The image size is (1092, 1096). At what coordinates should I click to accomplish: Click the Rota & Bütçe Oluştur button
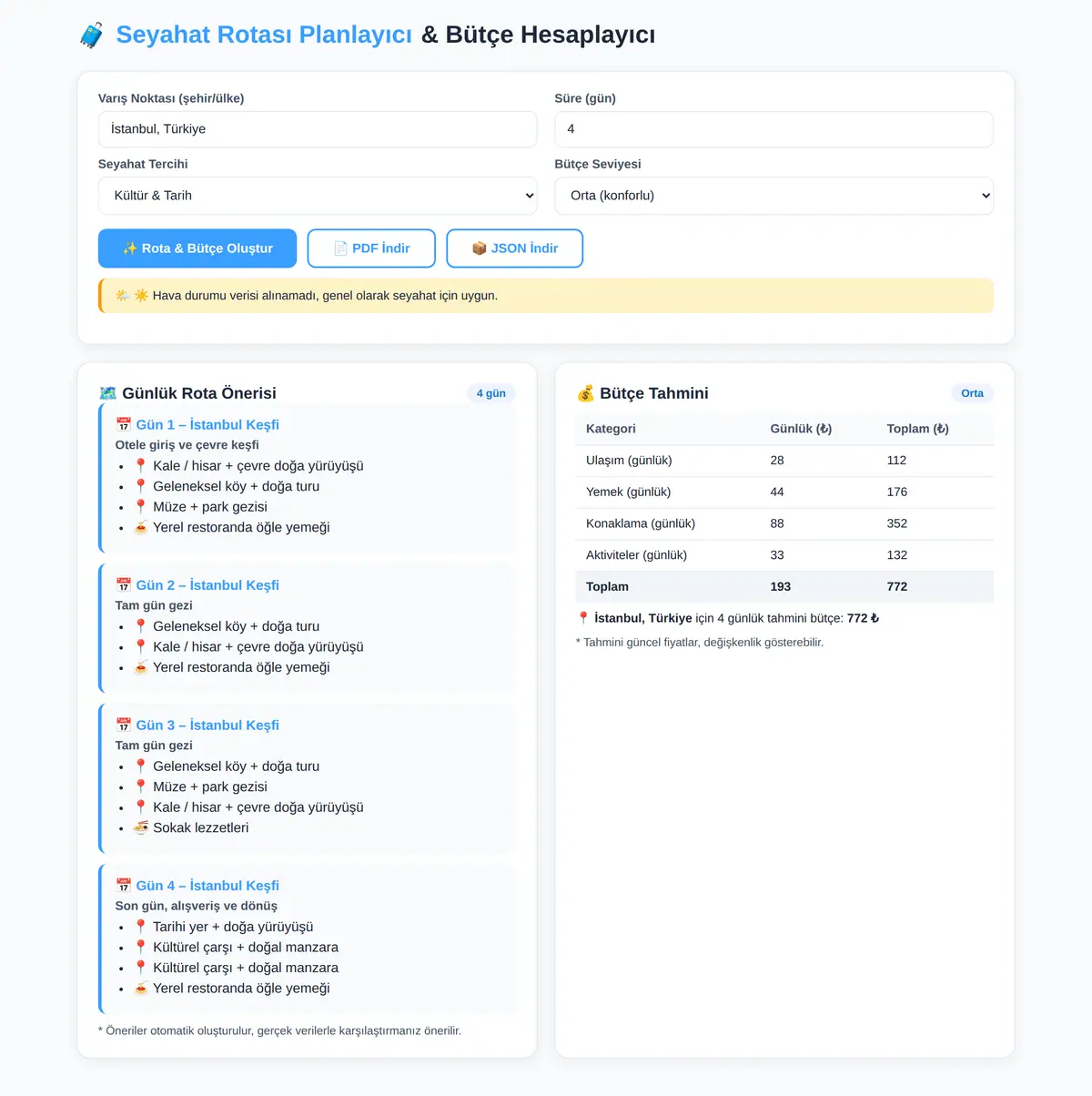pyautogui.click(x=197, y=249)
